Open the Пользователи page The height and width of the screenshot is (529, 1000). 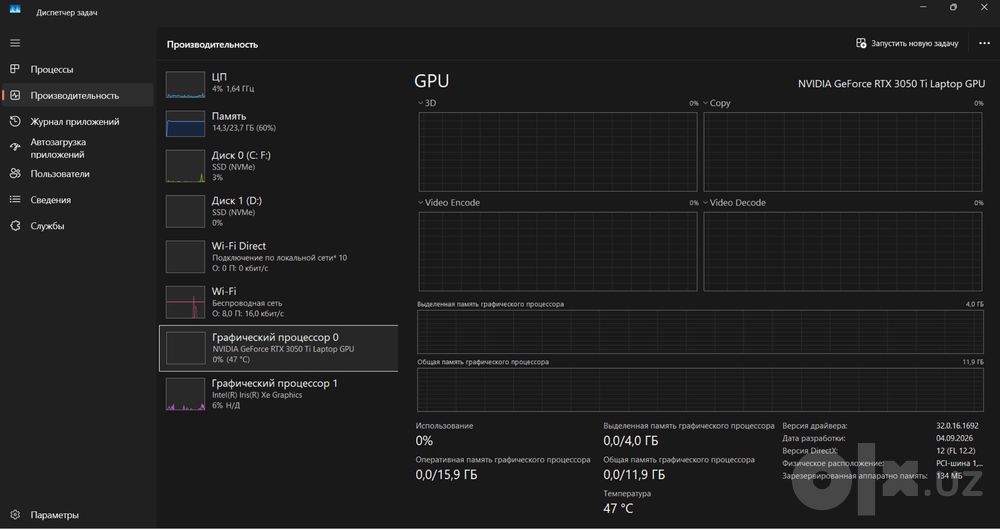(x=78, y=174)
